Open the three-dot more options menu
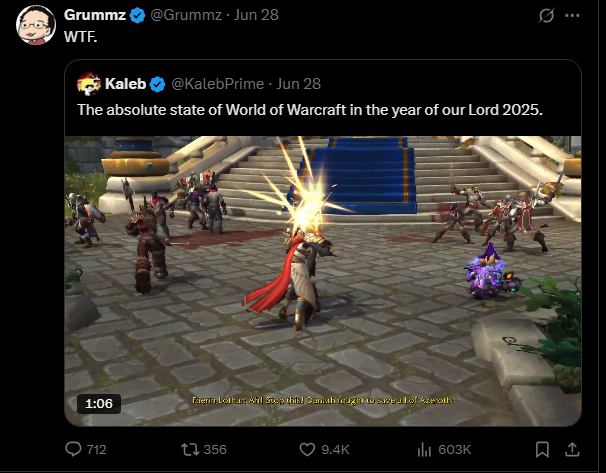 [572, 15]
